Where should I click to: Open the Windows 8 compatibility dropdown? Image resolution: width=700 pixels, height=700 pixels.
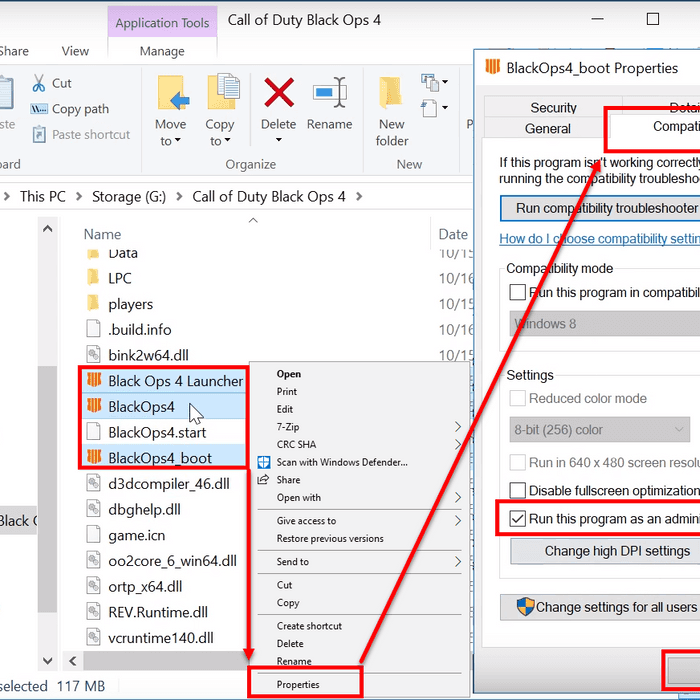tap(604, 324)
